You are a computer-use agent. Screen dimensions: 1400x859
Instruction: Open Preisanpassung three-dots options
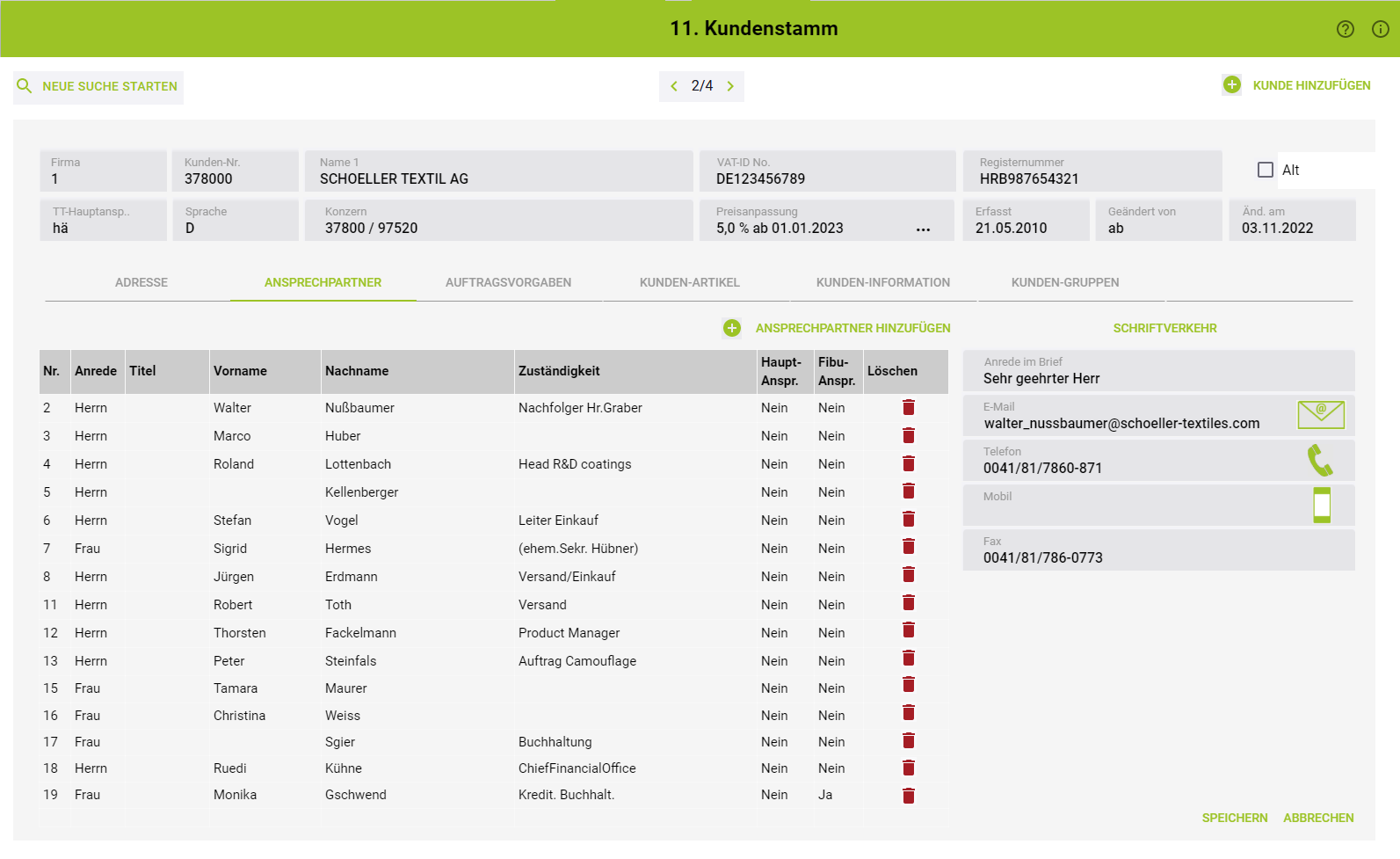coord(923,229)
